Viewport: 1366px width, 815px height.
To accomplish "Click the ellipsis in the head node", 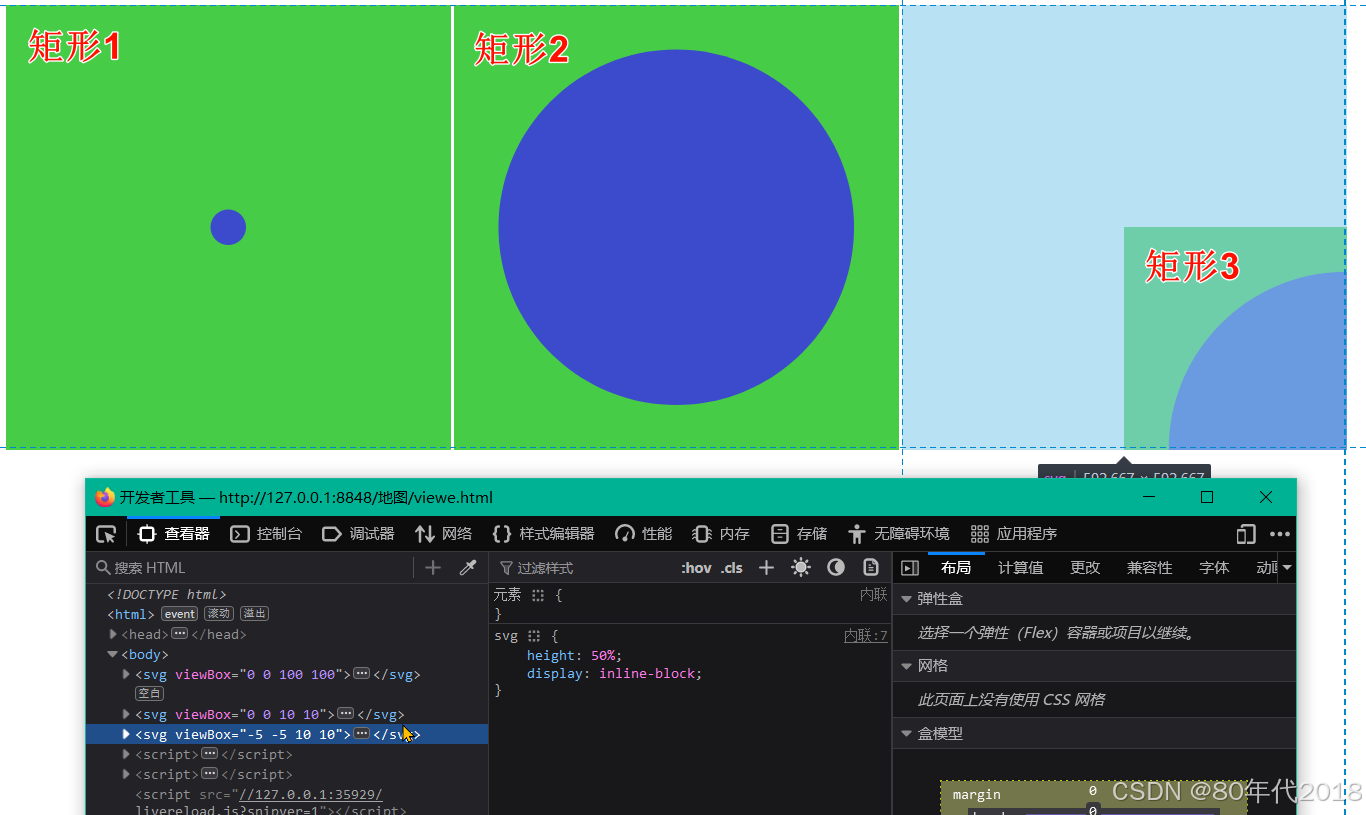I will point(179,634).
